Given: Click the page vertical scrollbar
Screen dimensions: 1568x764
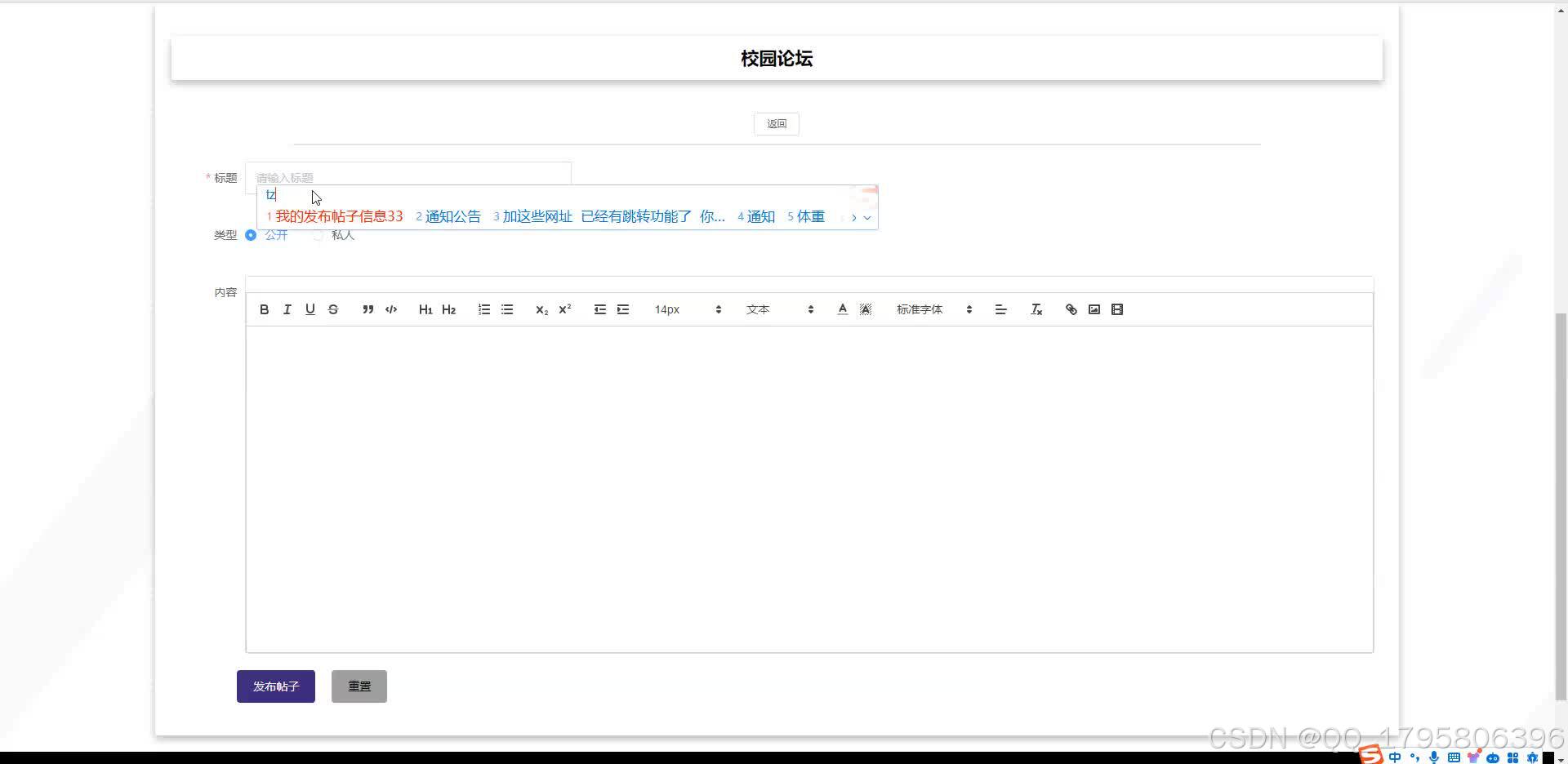Looking at the screenshot, I should coord(1561,506).
